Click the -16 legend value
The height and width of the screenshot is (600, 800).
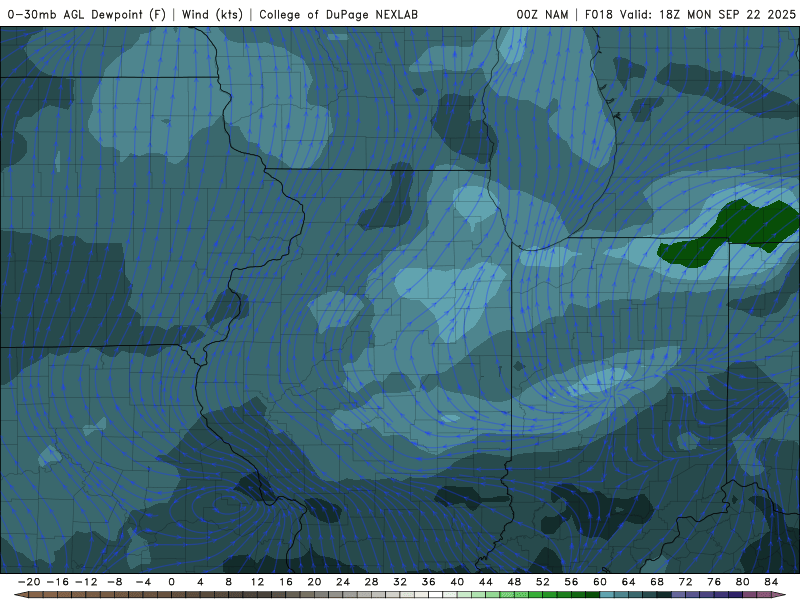click(58, 582)
